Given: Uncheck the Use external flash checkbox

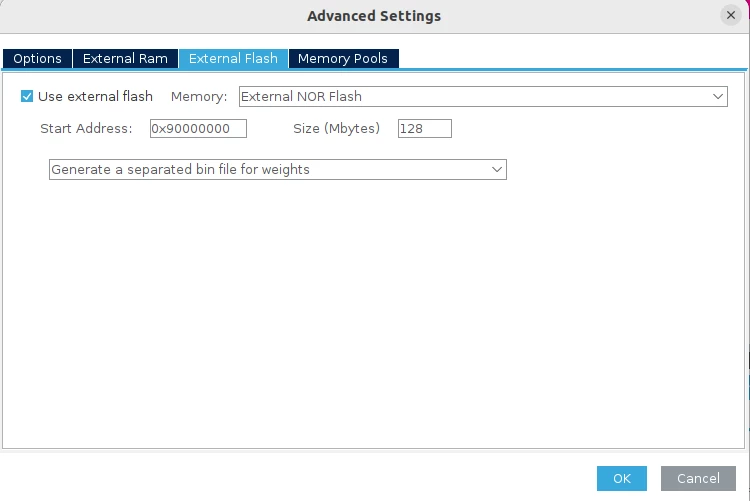Looking at the screenshot, I should pos(27,96).
